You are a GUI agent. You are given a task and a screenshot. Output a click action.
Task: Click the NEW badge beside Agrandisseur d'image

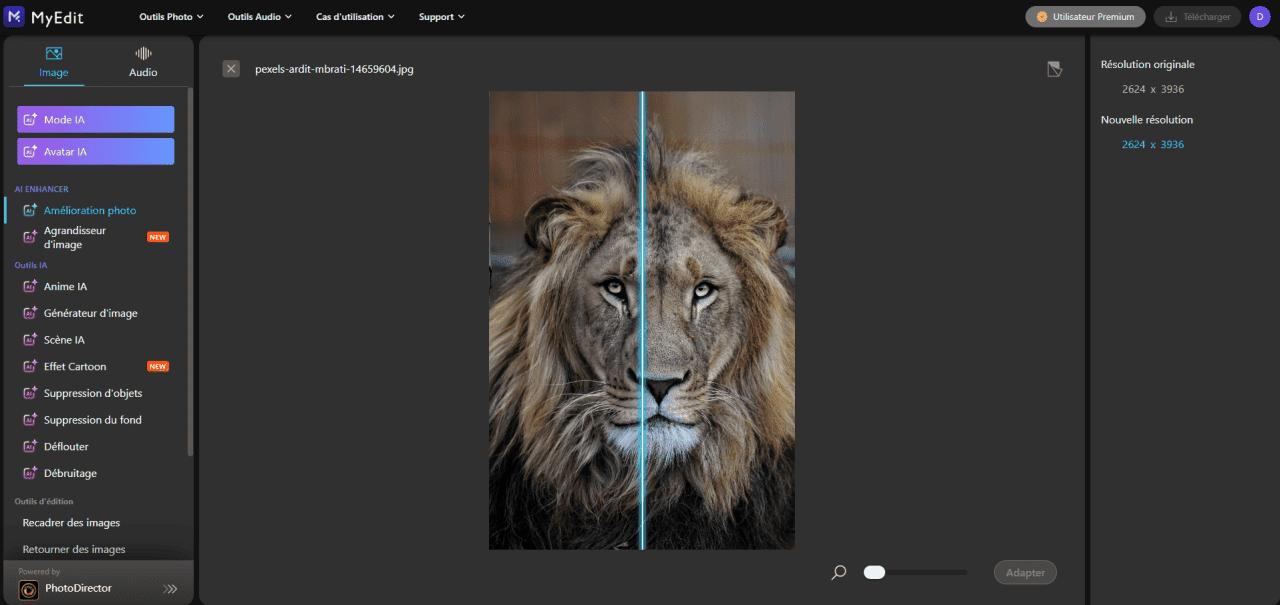click(158, 237)
